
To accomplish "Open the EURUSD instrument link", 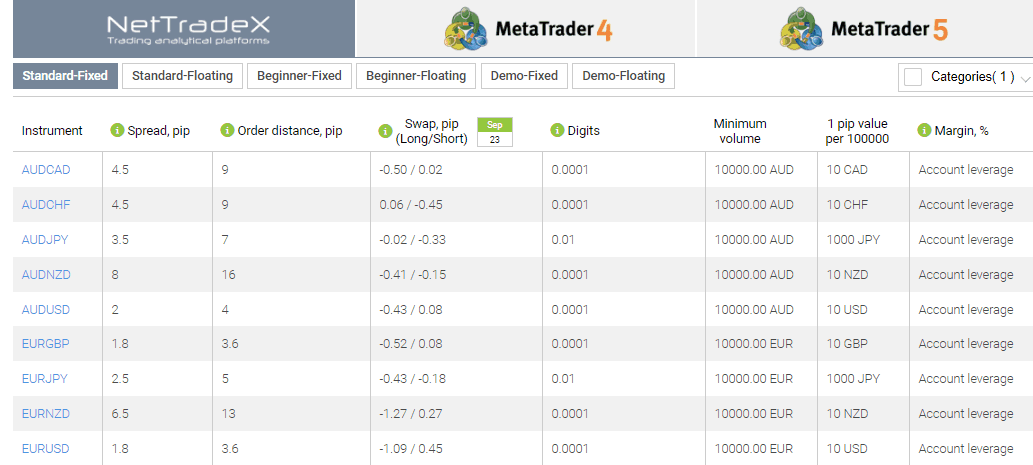I will [x=45, y=449].
